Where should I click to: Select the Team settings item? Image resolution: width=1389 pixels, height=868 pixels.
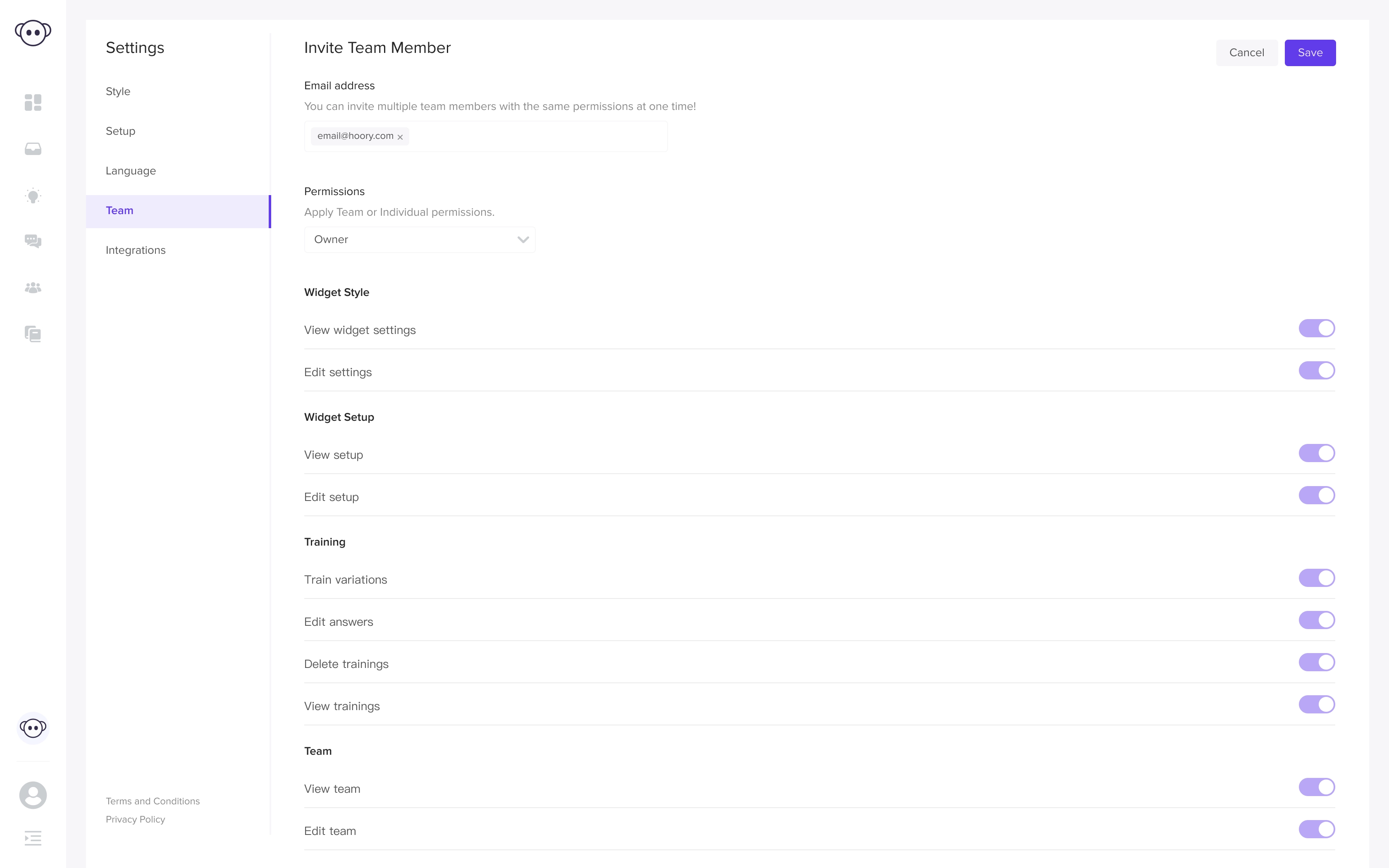(x=178, y=211)
